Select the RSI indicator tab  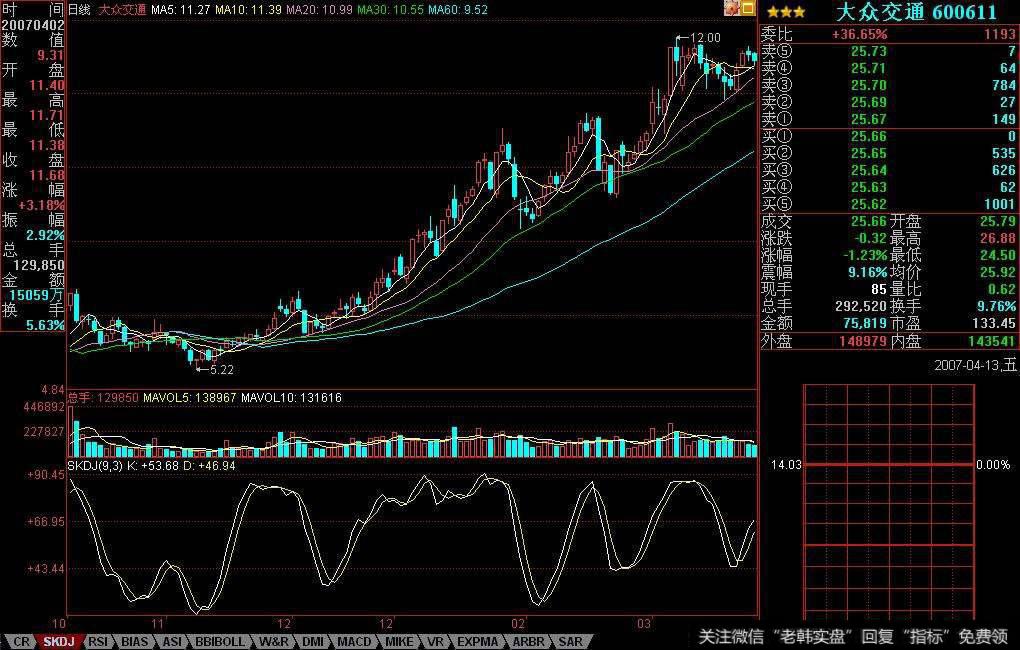98,641
